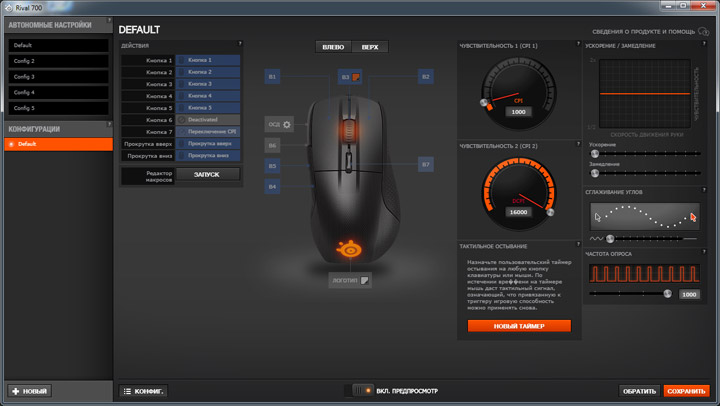Viewport: 720px width, 406px height.
Task: Click the Ускорение slider handle
Action: 595,153
